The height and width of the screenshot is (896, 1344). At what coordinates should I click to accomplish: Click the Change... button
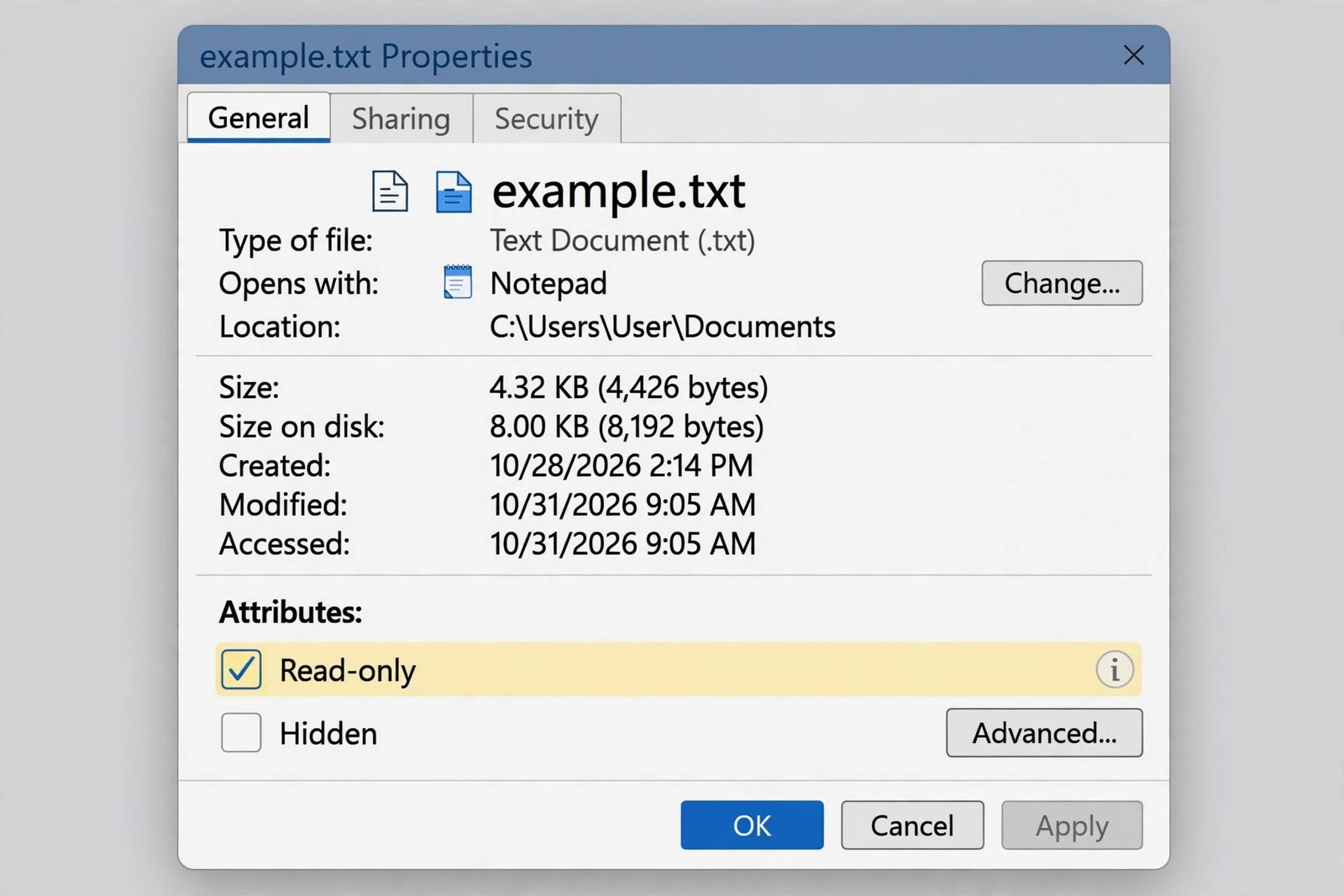[x=1062, y=283]
